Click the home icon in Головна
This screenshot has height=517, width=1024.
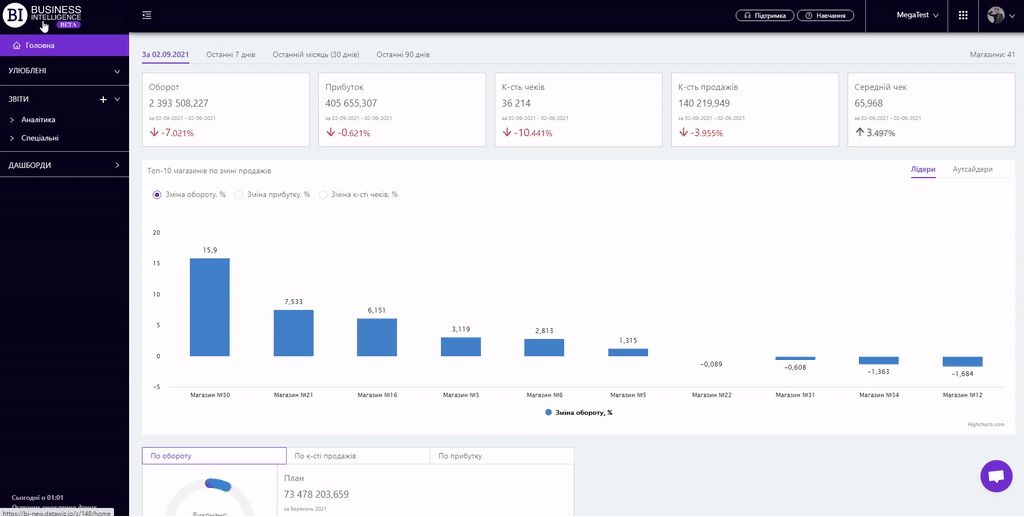coord(16,46)
